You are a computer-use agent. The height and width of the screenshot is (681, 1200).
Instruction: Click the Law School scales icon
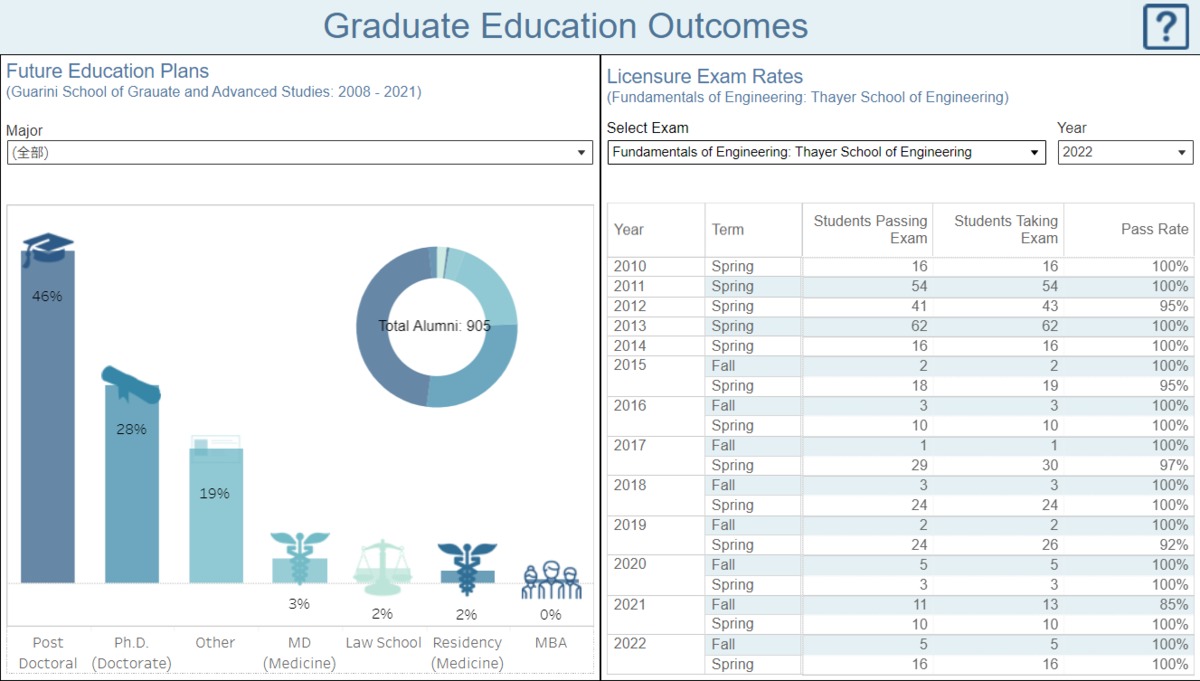coord(382,567)
